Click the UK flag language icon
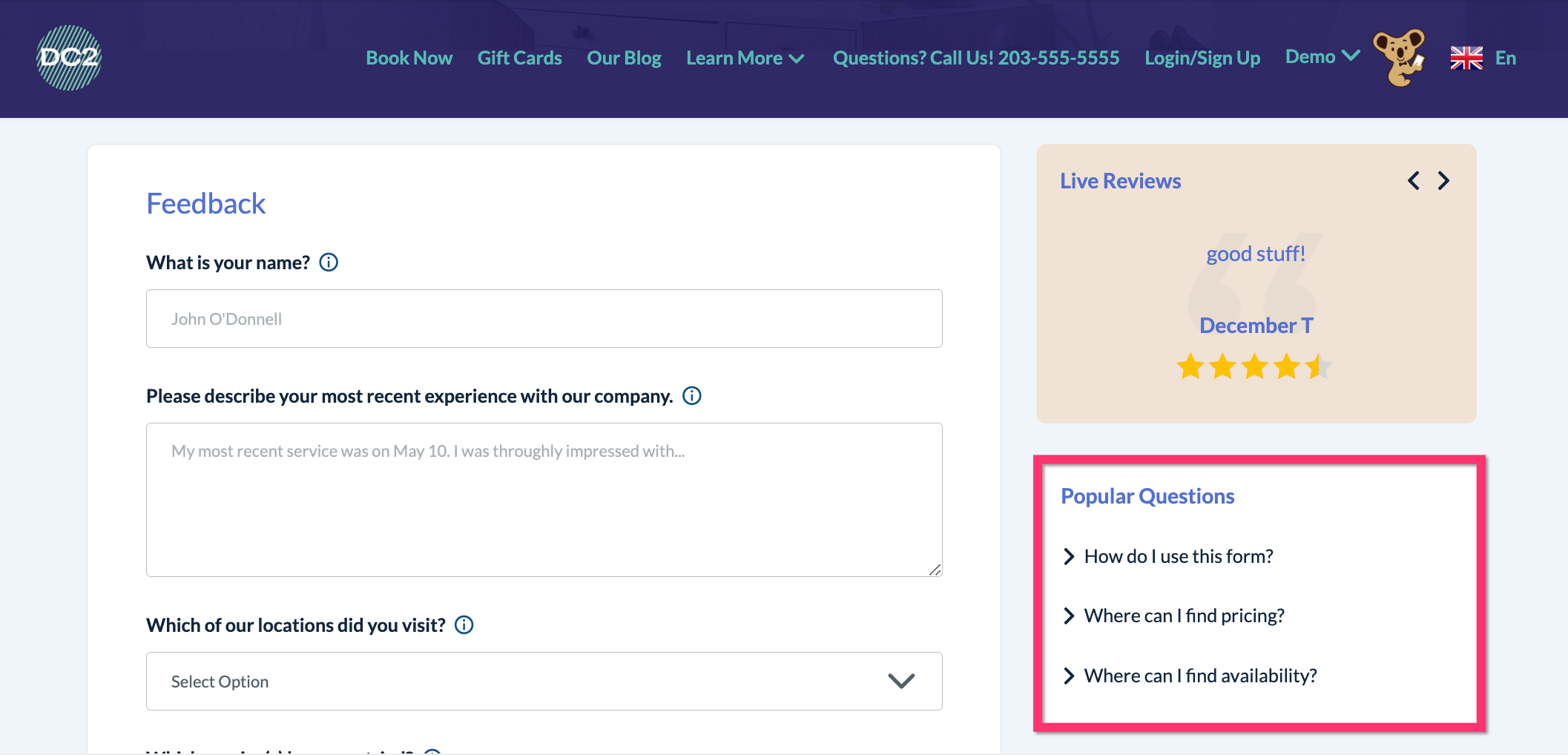Image resolution: width=1568 pixels, height=755 pixels. [1466, 58]
